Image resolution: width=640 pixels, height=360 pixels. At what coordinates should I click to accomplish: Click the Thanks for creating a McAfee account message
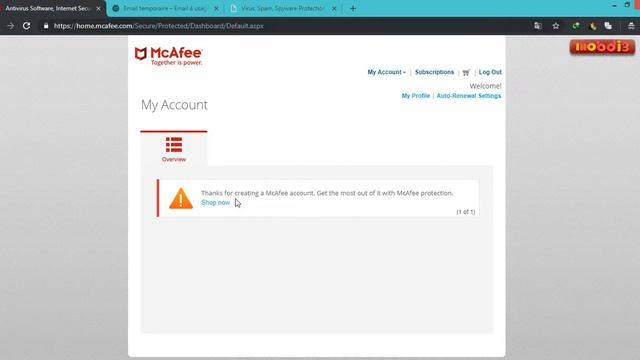[327, 193]
